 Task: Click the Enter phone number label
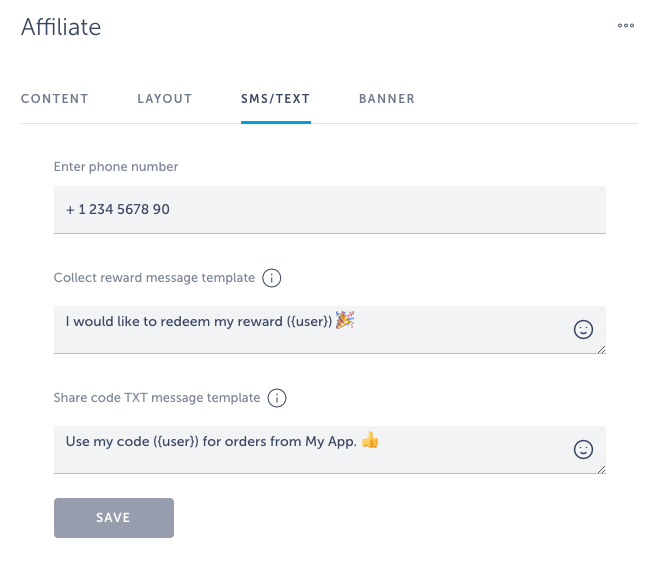pos(116,167)
